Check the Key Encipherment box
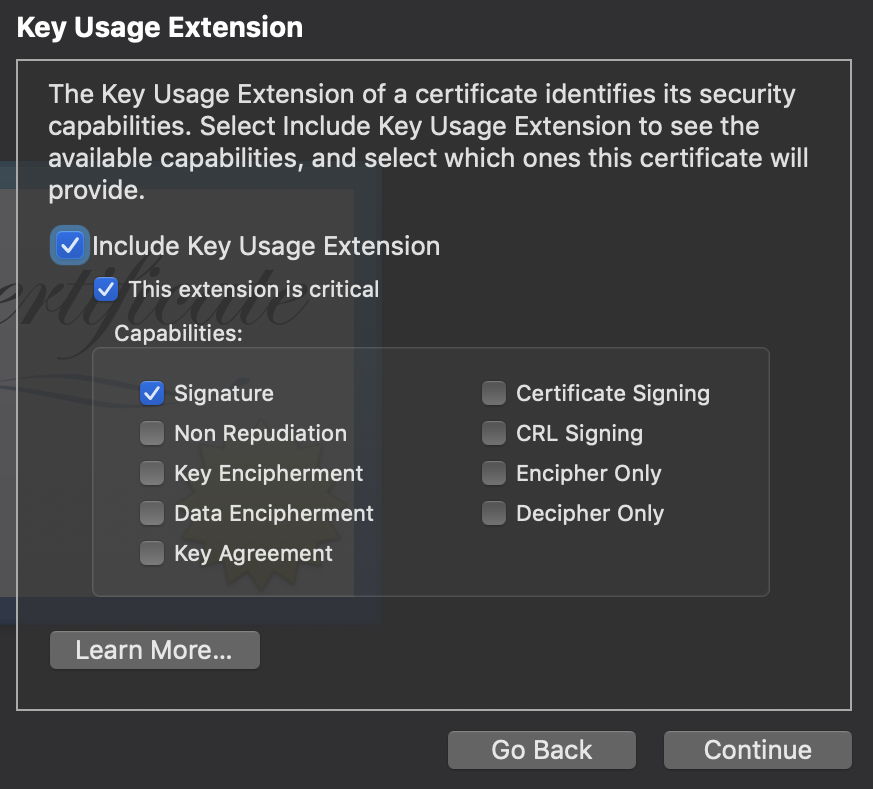Image resolution: width=873 pixels, height=789 pixels. click(152, 474)
